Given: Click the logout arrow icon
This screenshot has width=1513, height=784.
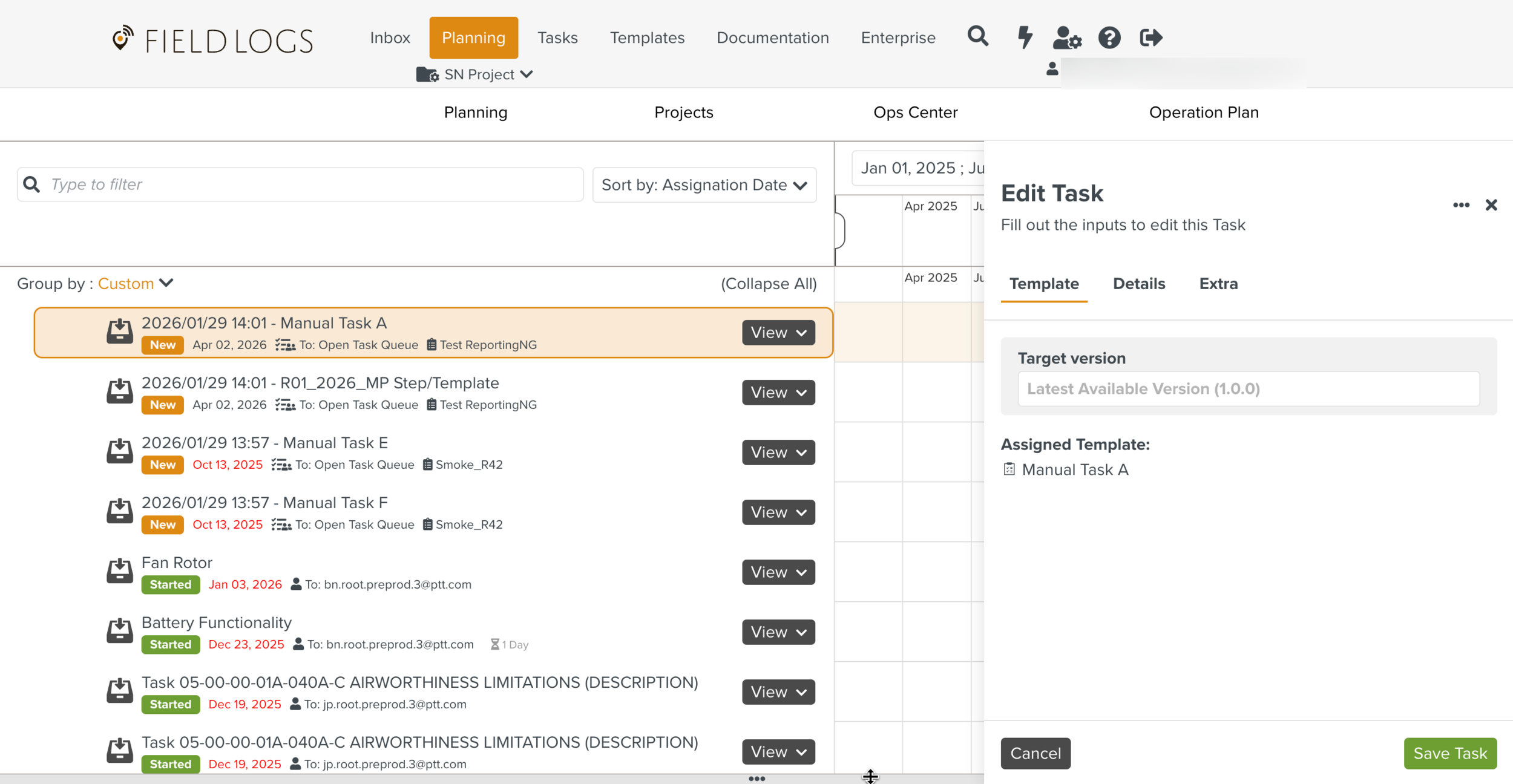Looking at the screenshot, I should click(1150, 38).
